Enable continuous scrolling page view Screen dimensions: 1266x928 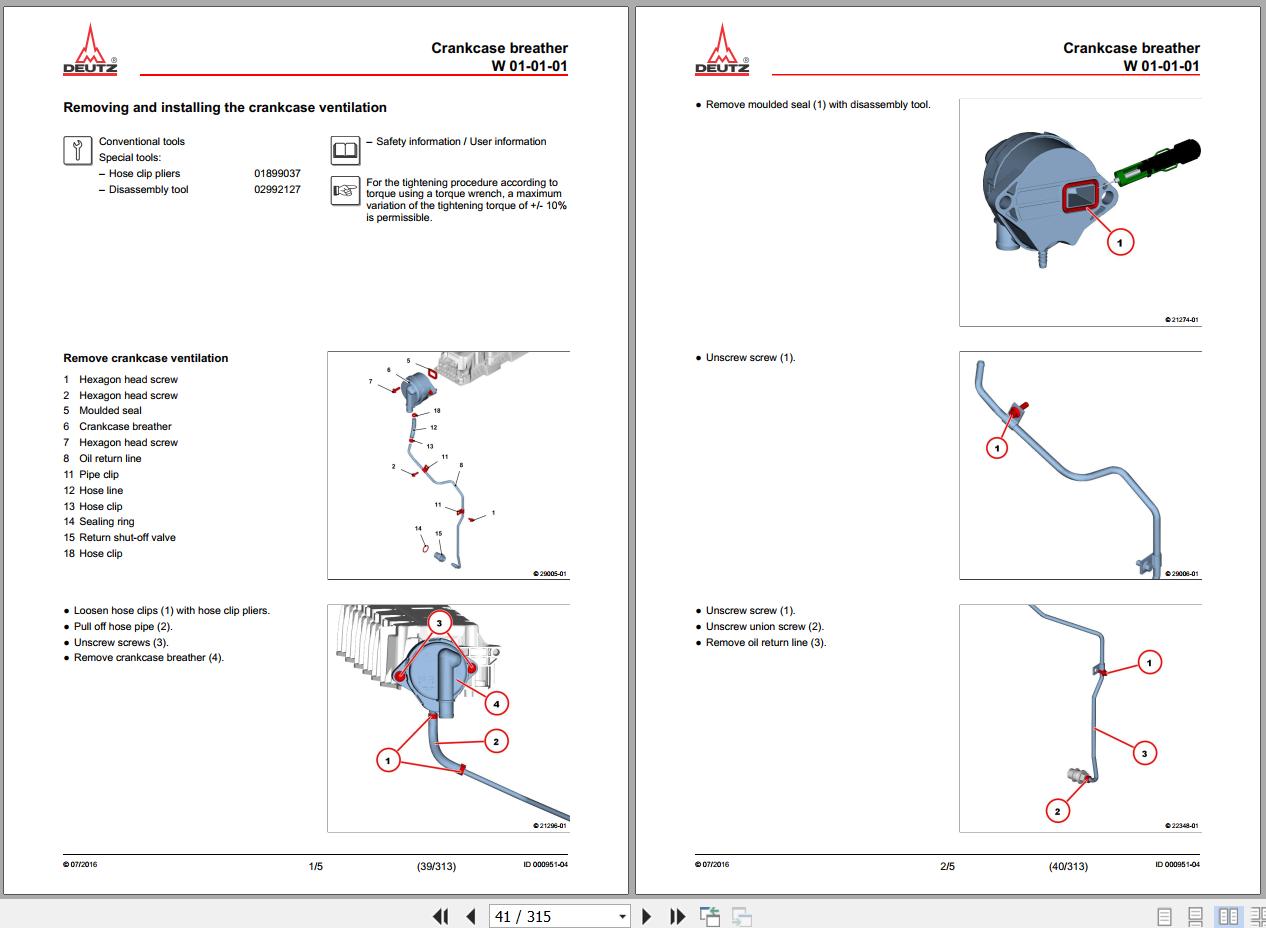click(x=1195, y=916)
